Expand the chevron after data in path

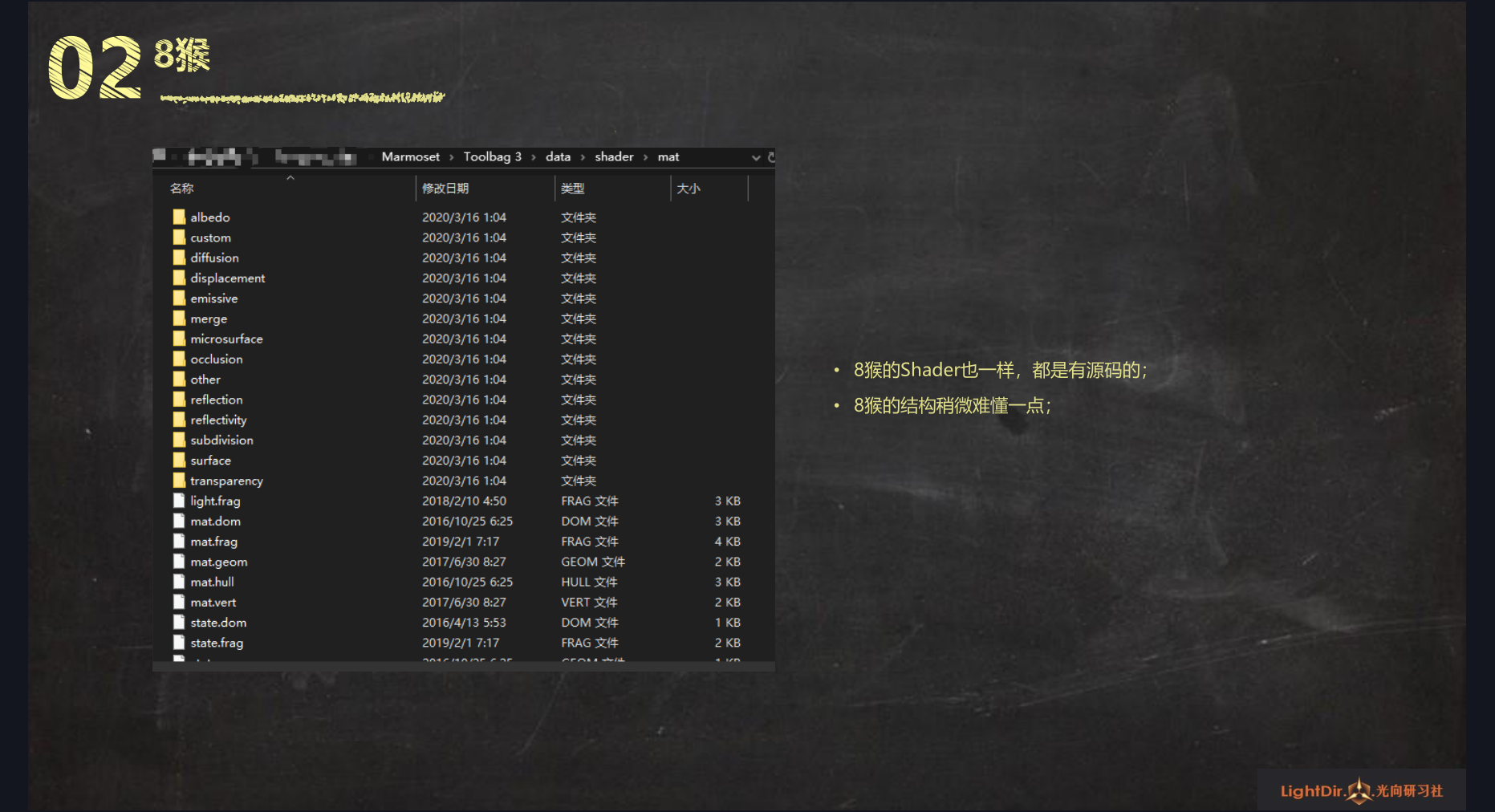tap(583, 157)
